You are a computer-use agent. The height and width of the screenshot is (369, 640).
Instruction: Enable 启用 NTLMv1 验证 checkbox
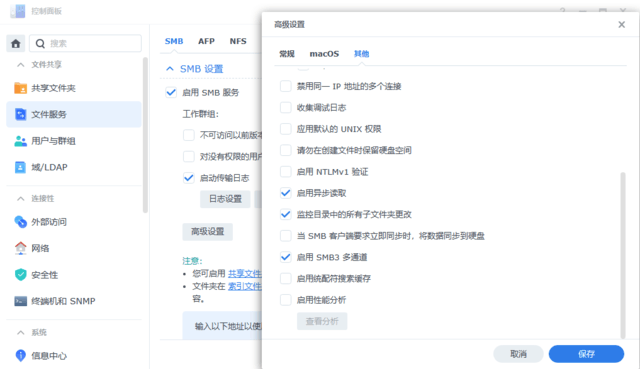coord(286,171)
